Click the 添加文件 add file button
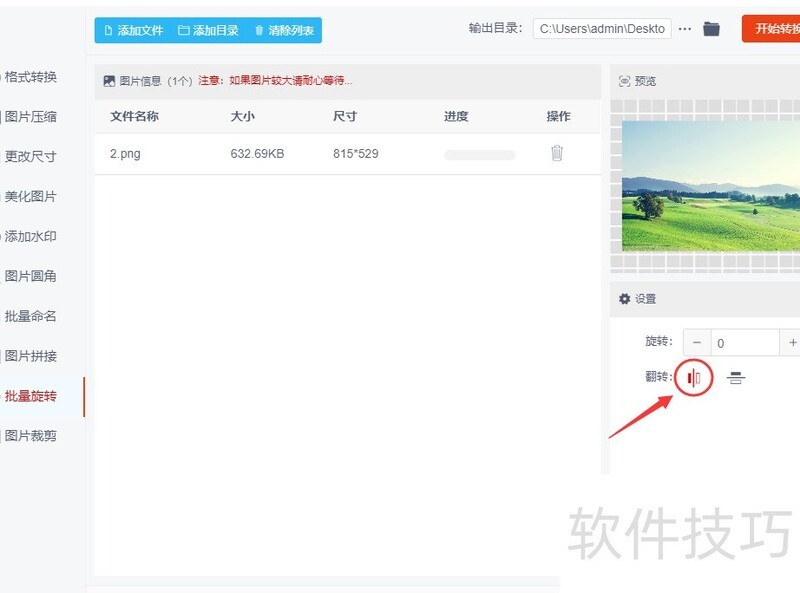The image size is (800, 593). coord(133,30)
